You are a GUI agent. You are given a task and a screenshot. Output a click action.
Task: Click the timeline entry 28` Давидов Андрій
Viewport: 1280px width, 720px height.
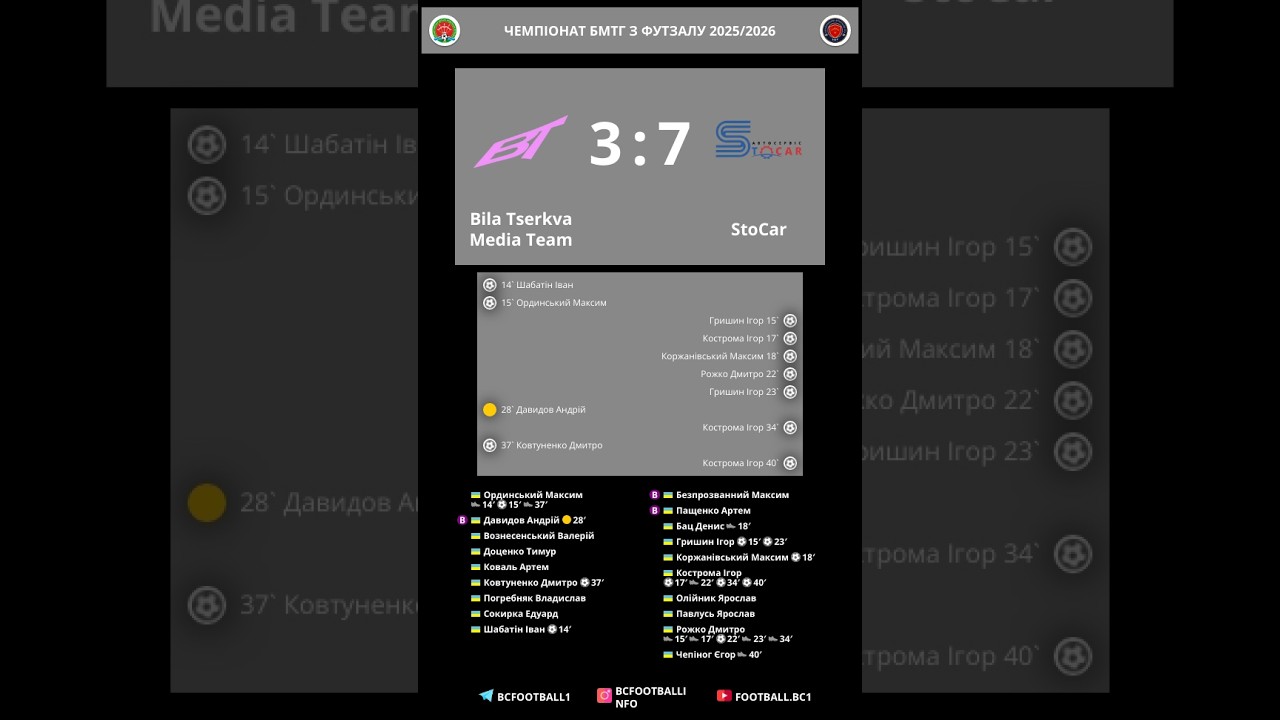(543, 410)
